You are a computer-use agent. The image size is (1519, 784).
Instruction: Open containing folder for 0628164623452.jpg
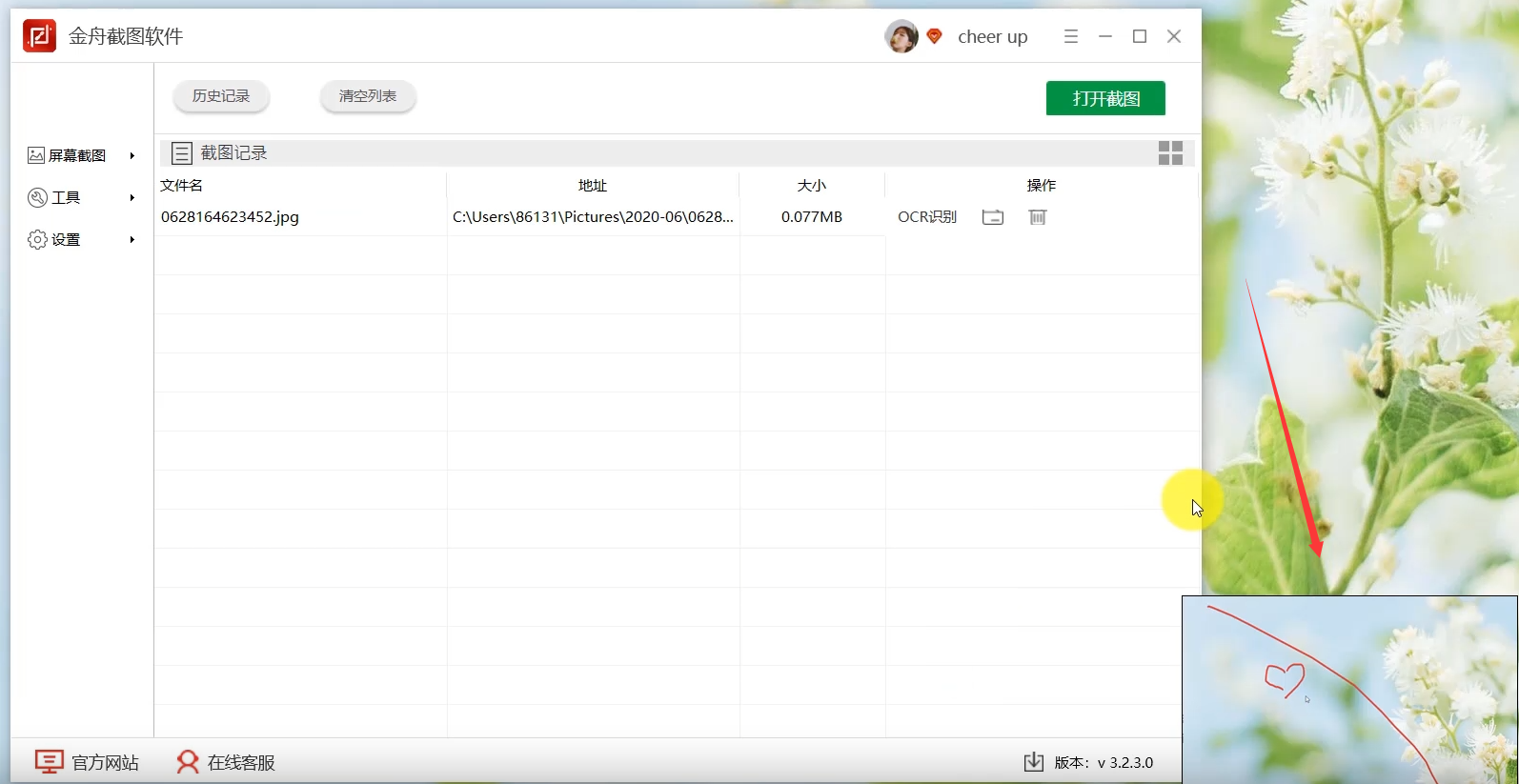coord(993,217)
